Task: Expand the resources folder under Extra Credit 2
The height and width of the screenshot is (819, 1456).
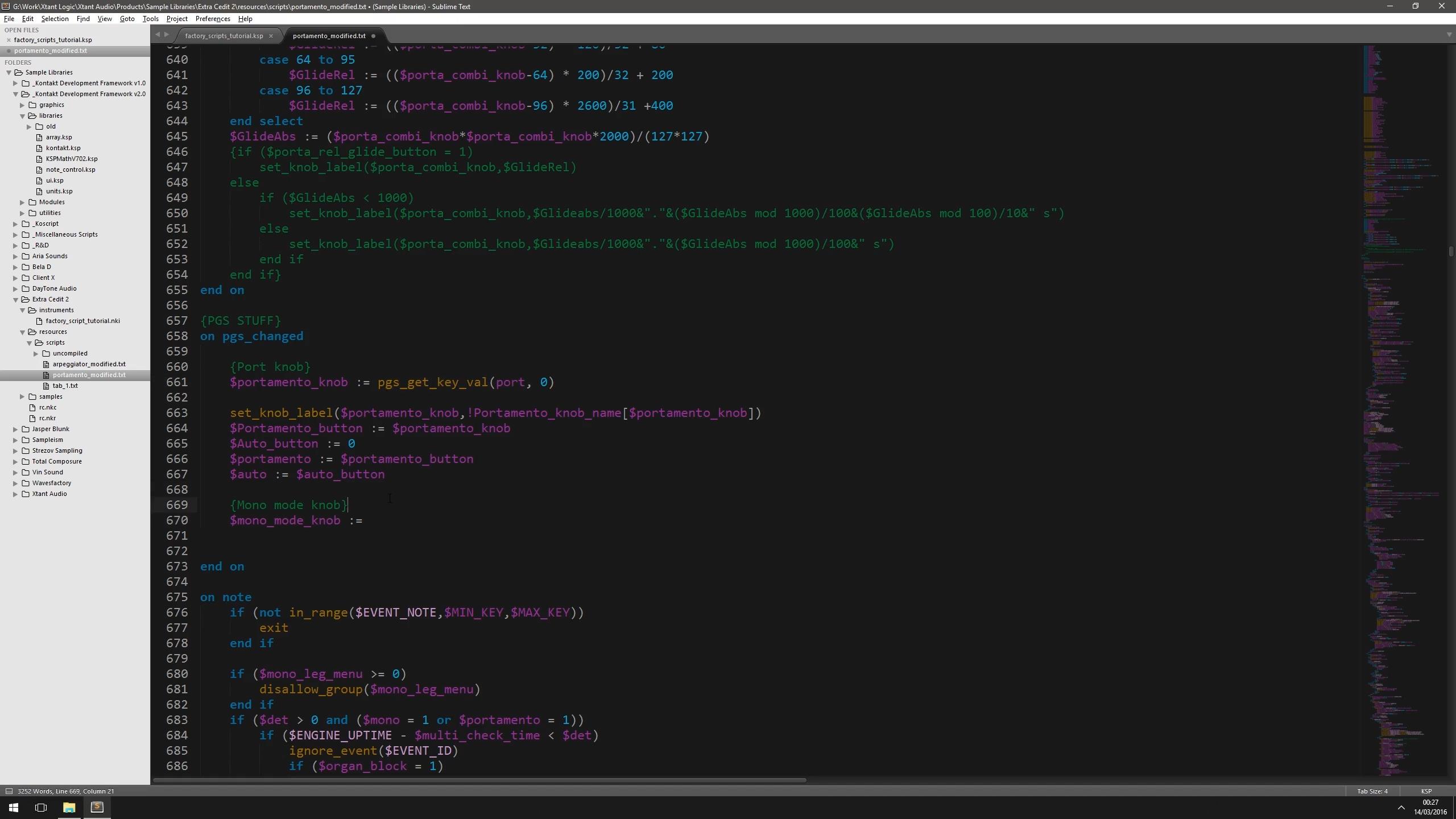Action: pyautogui.click(x=22, y=331)
